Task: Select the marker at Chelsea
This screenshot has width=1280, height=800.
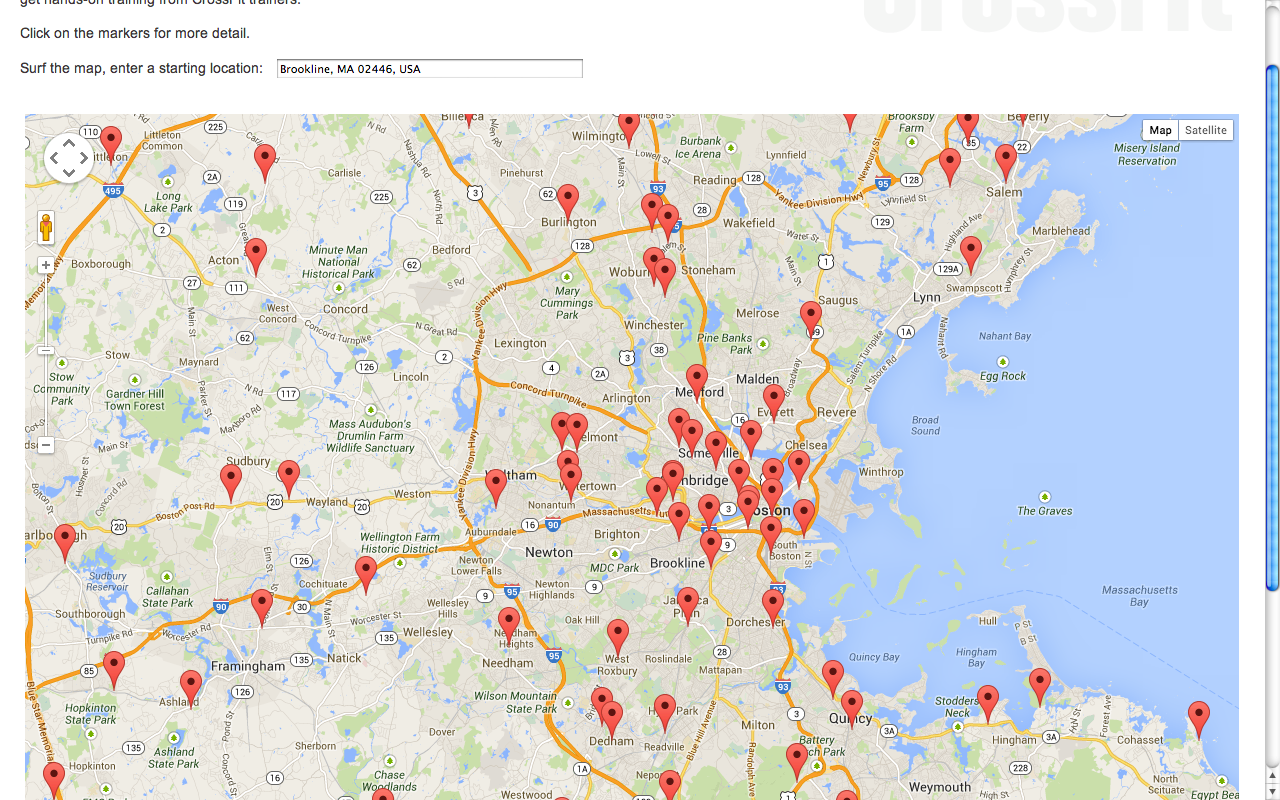Action: [x=798, y=470]
